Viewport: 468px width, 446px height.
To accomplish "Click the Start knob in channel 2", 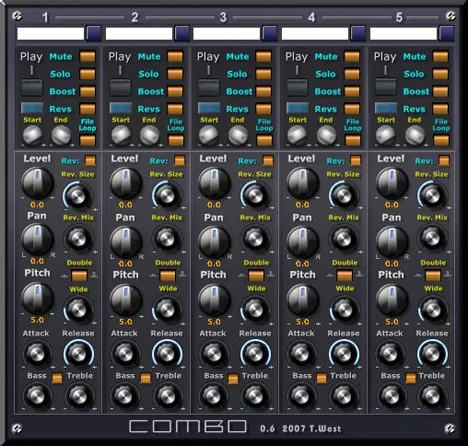I will (121, 135).
